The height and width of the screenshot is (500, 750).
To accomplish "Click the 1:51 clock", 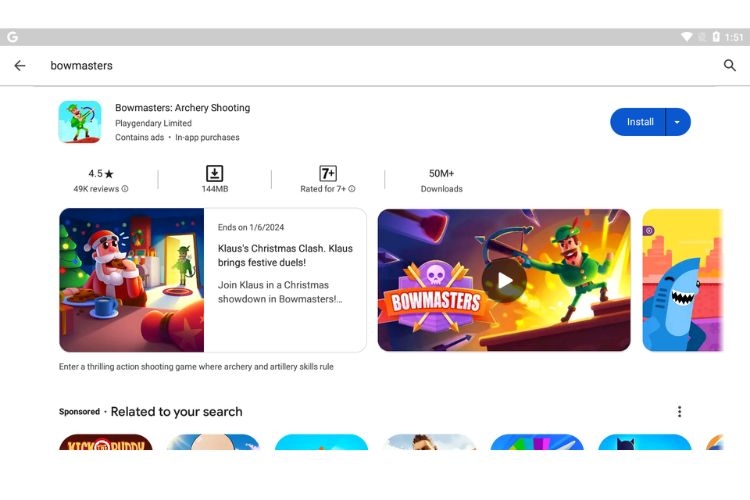I will pos(734,37).
